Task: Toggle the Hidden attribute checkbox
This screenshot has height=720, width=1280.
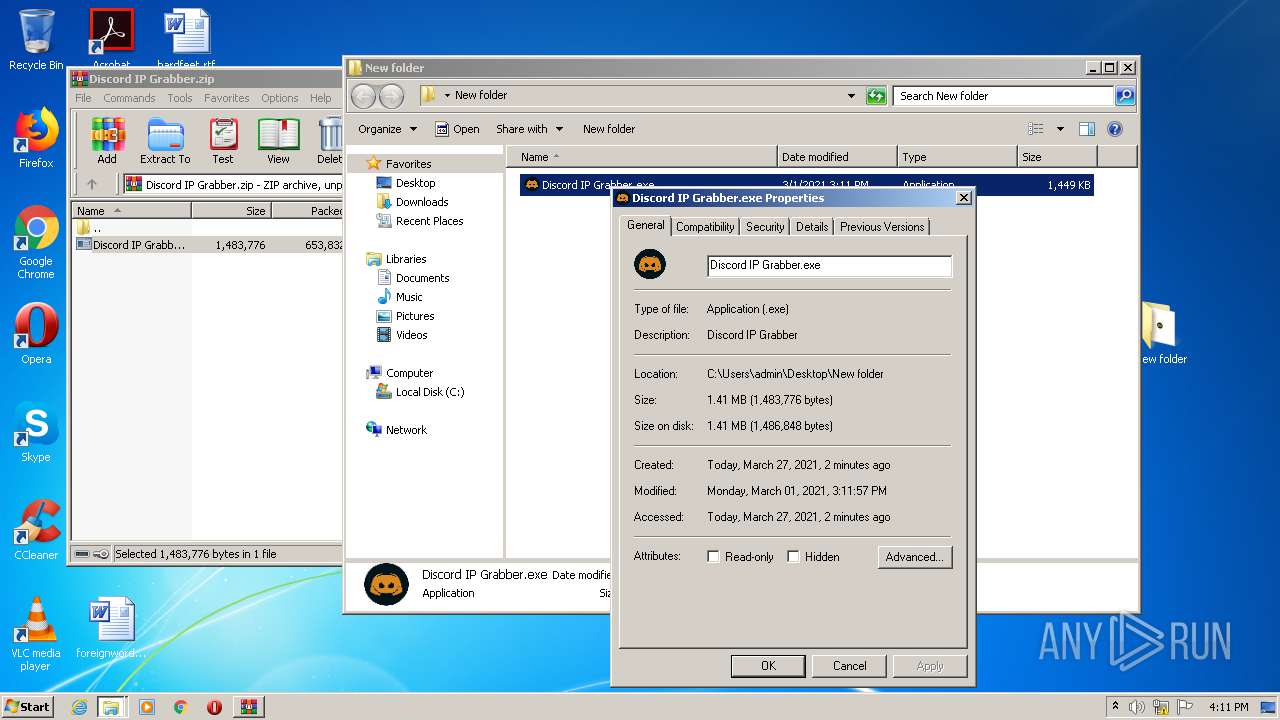Action: pyautogui.click(x=793, y=557)
